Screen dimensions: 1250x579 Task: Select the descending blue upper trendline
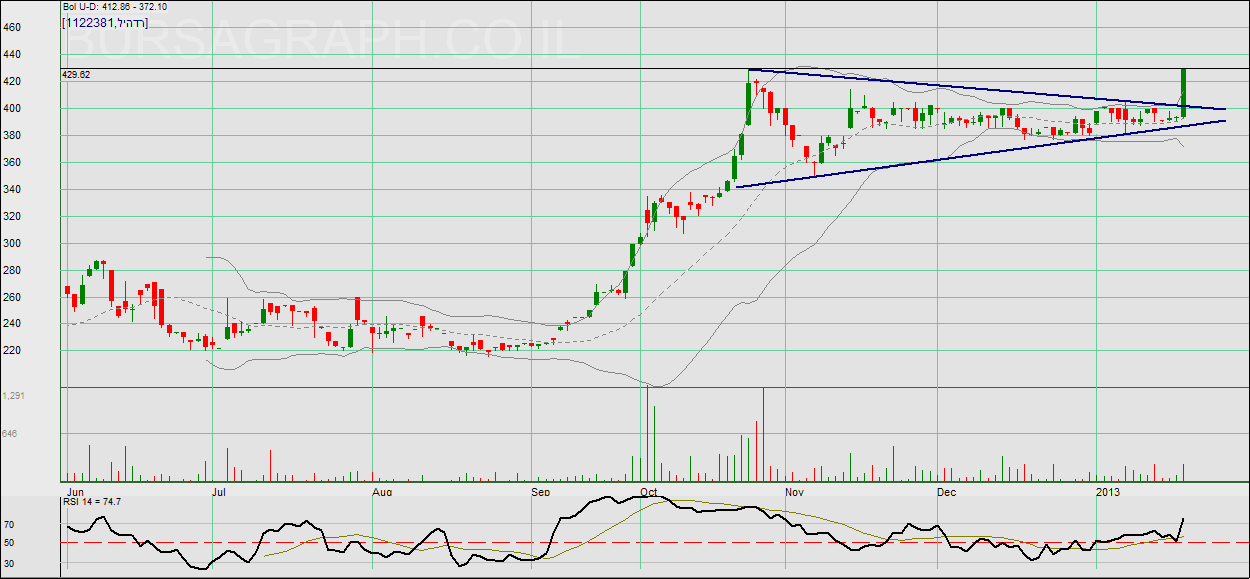(x=987, y=88)
